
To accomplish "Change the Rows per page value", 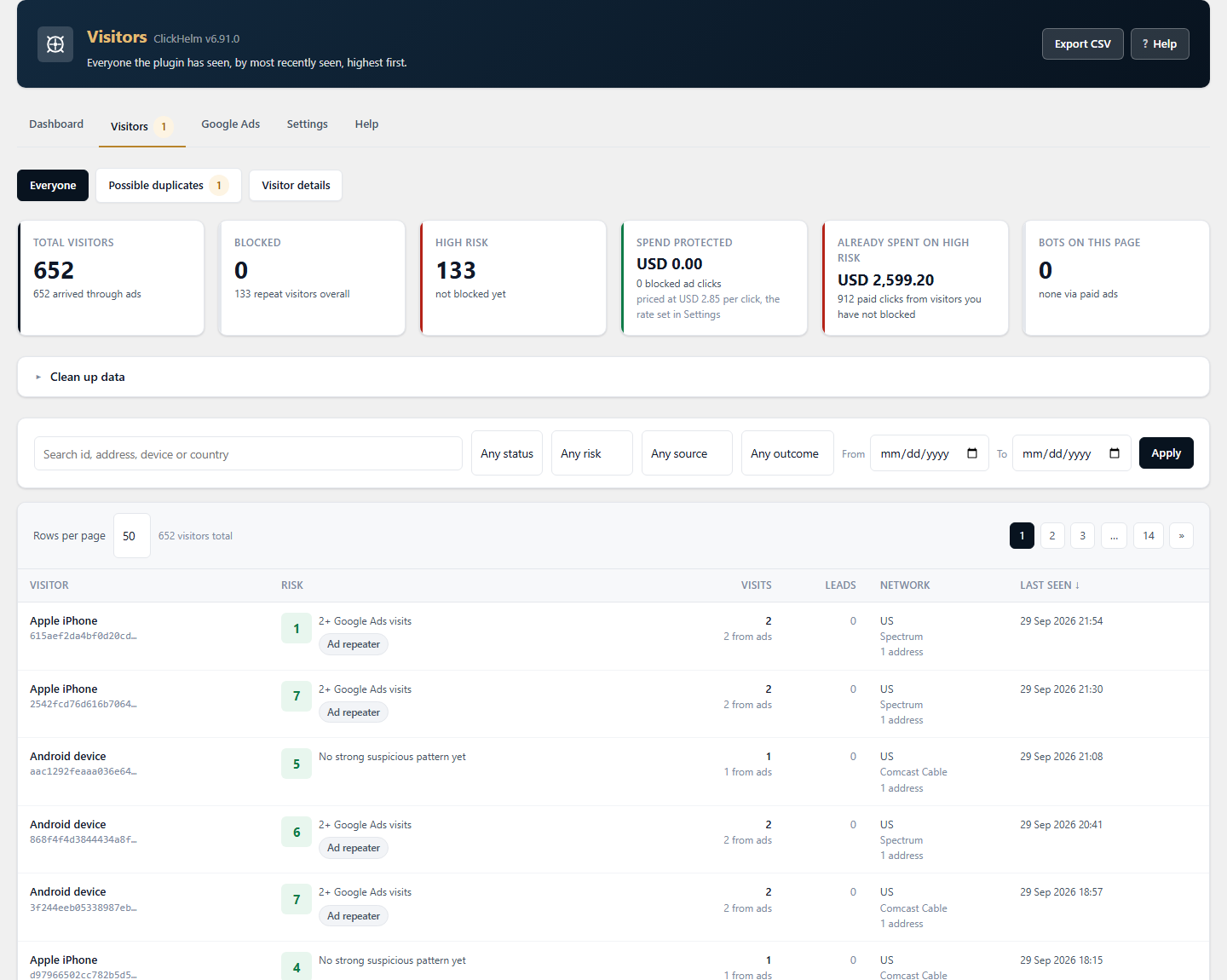I will point(132,536).
